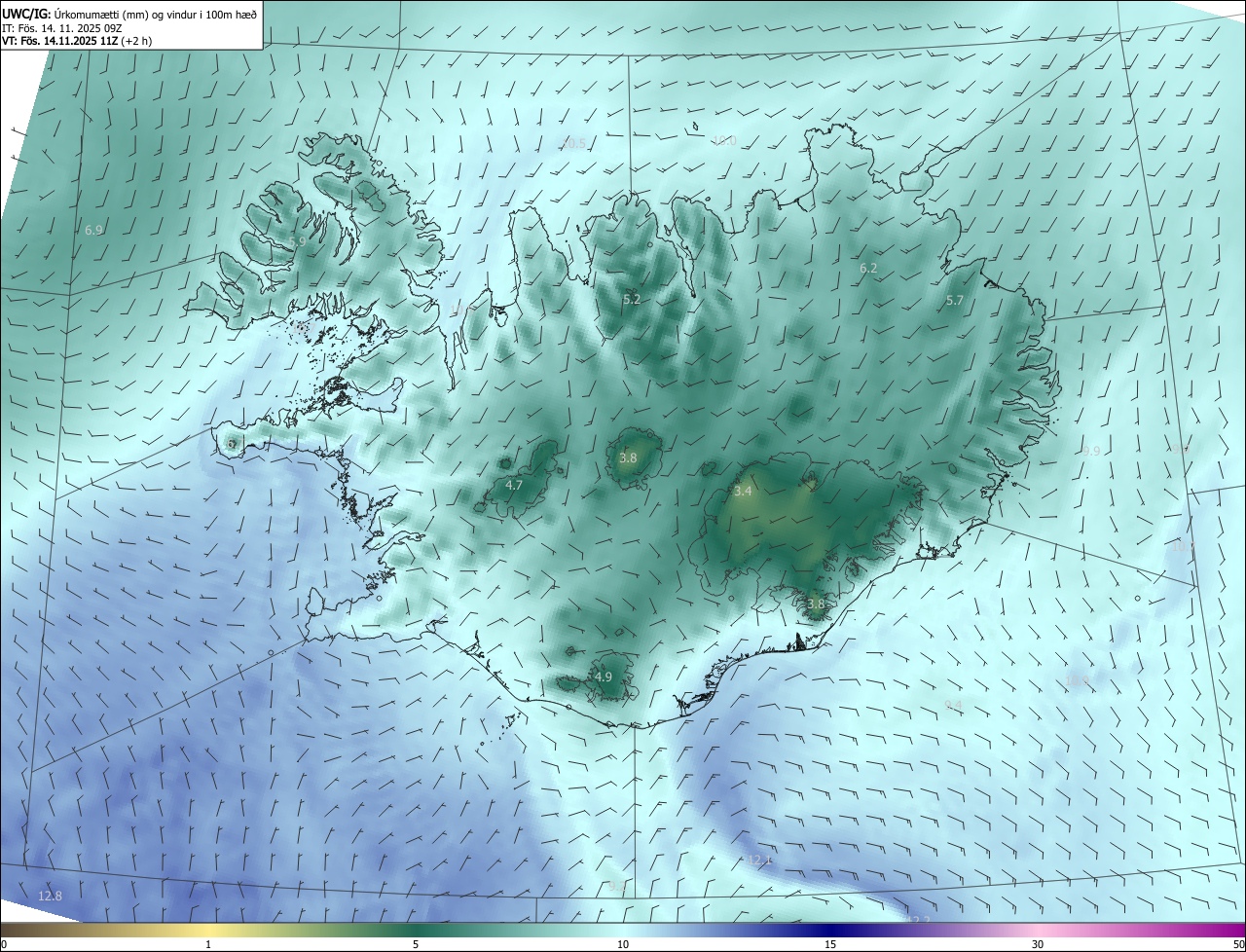Click the color scale tick labeled 50
Screen dimensions: 1246x952
point(1238,944)
